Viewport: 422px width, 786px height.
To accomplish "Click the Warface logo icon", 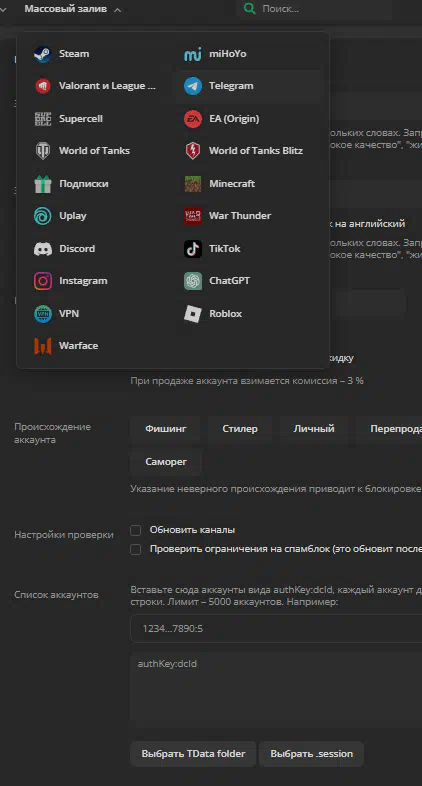I will coord(43,346).
